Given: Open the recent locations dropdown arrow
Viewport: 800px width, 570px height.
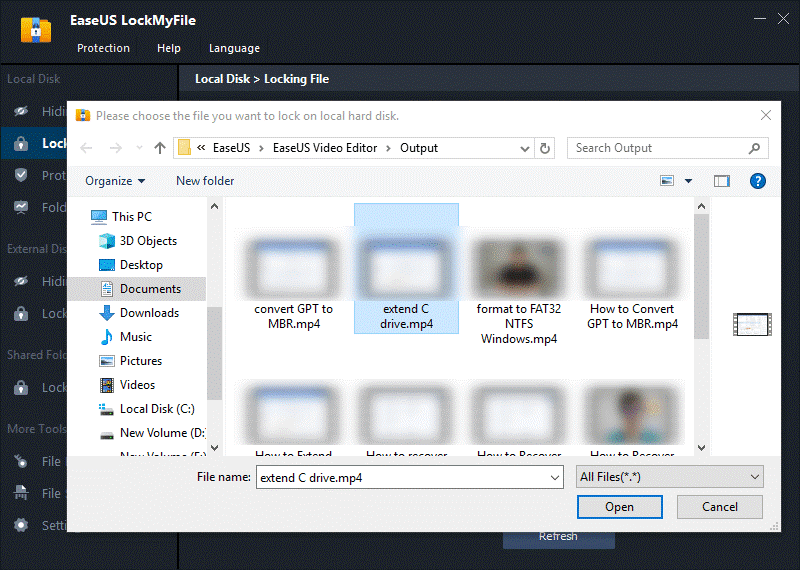Looking at the screenshot, I should 139,148.
